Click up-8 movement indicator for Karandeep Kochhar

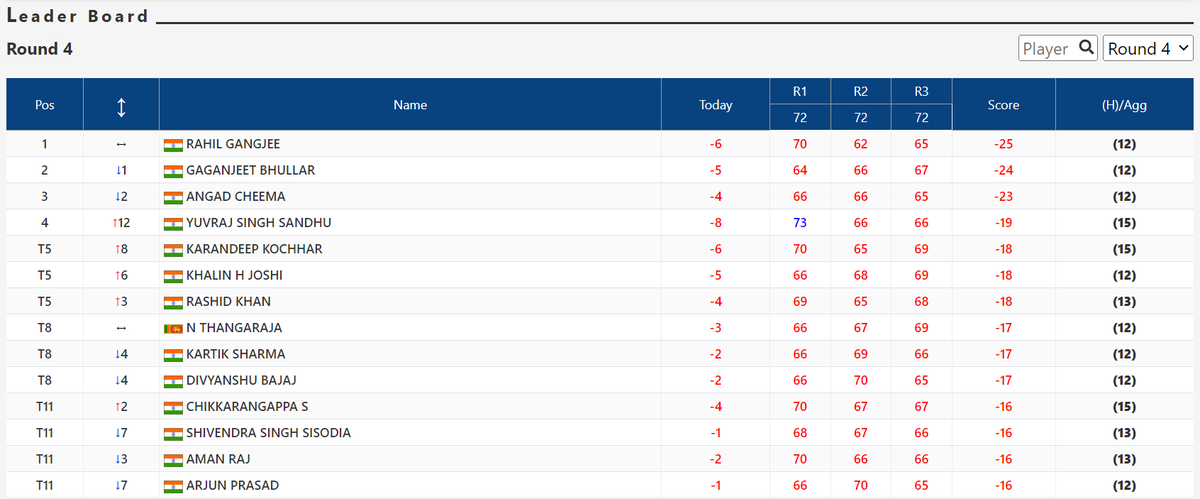coord(121,249)
